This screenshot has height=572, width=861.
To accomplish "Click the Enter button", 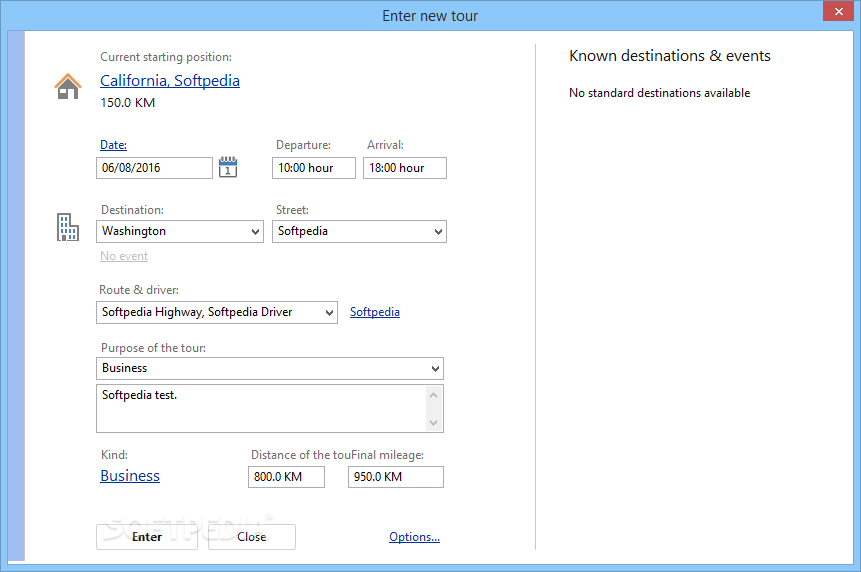I will [147, 537].
